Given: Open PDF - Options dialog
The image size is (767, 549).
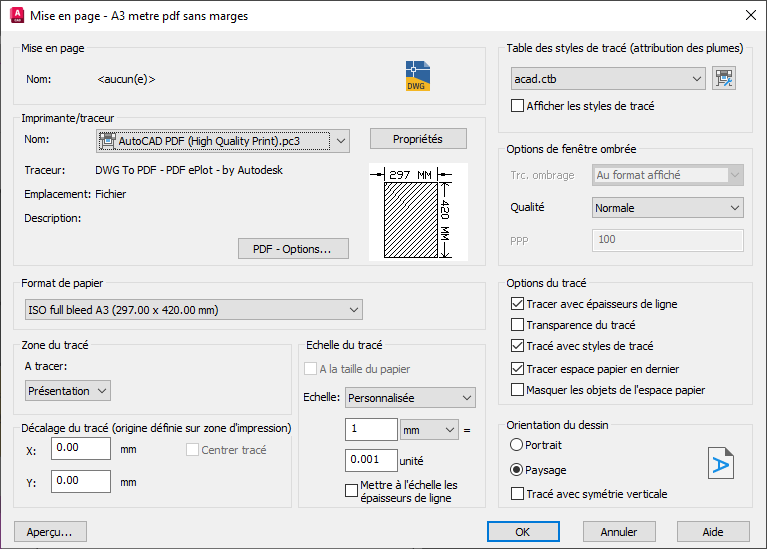Looking at the screenshot, I should click(293, 248).
